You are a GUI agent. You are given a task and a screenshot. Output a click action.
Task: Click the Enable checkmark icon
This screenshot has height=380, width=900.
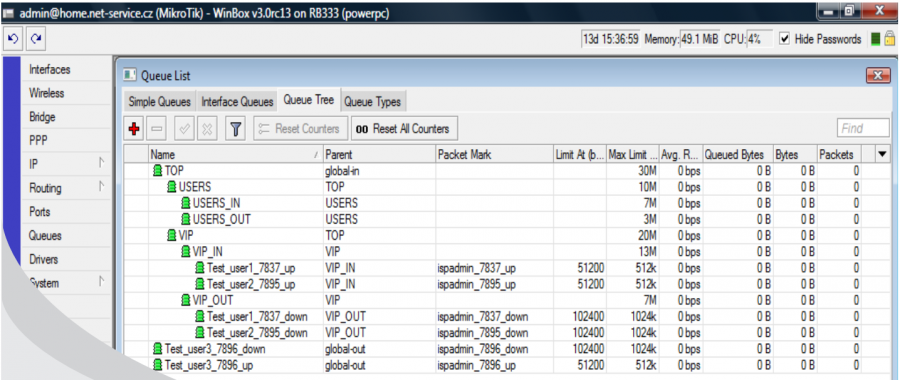click(185, 129)
